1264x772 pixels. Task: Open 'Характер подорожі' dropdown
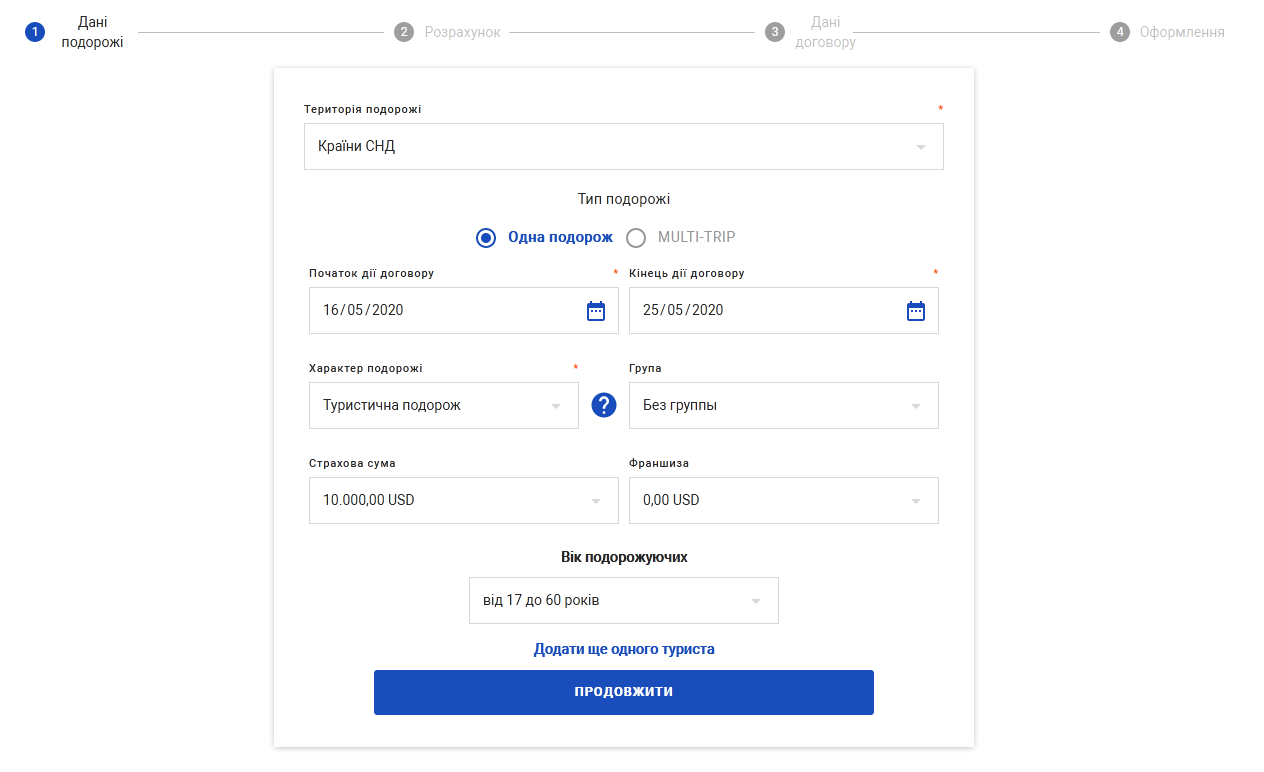point(444,406)
